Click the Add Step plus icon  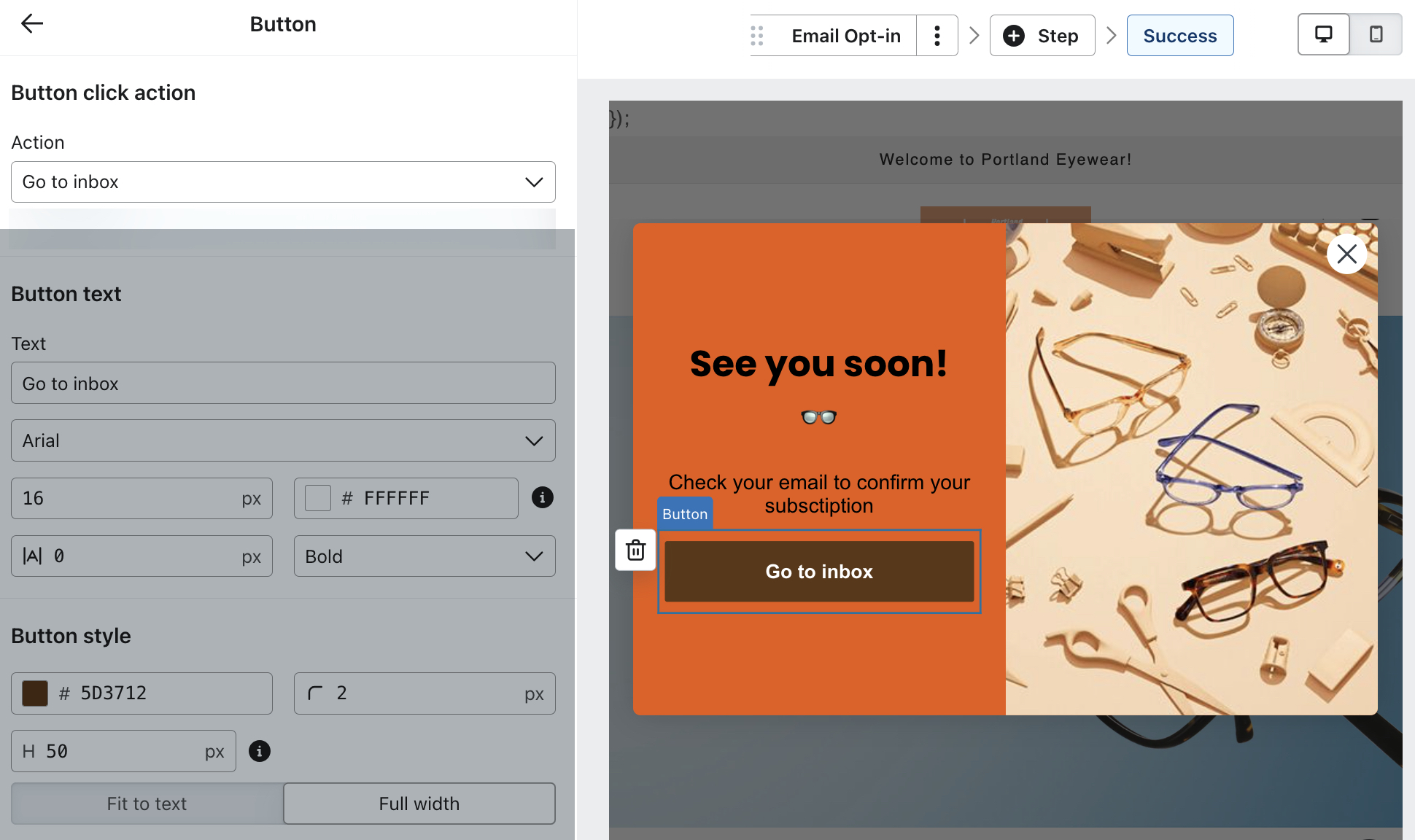[x=1014, y=36]
